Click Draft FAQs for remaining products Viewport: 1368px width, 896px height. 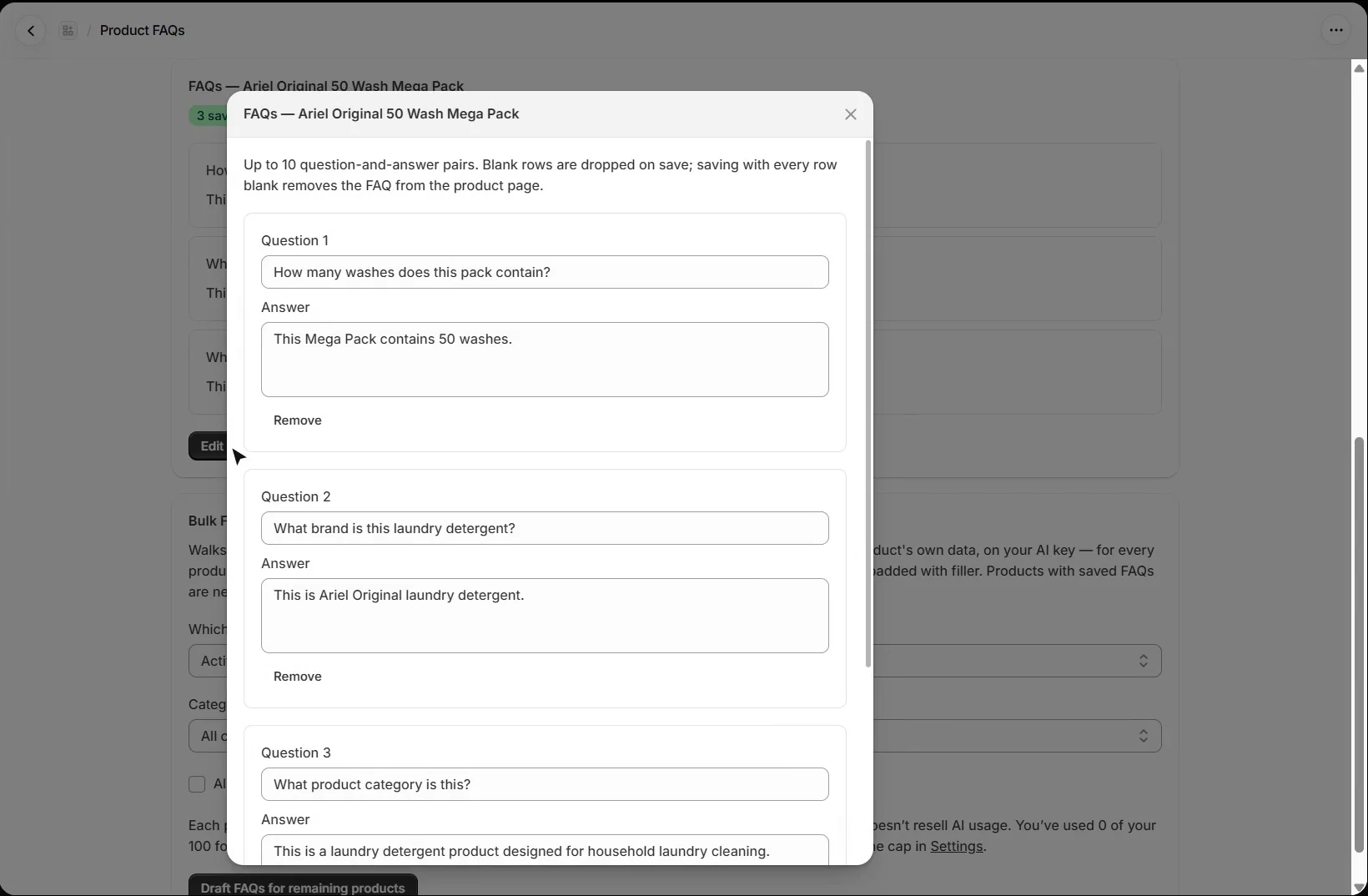[x=303, y=886]
